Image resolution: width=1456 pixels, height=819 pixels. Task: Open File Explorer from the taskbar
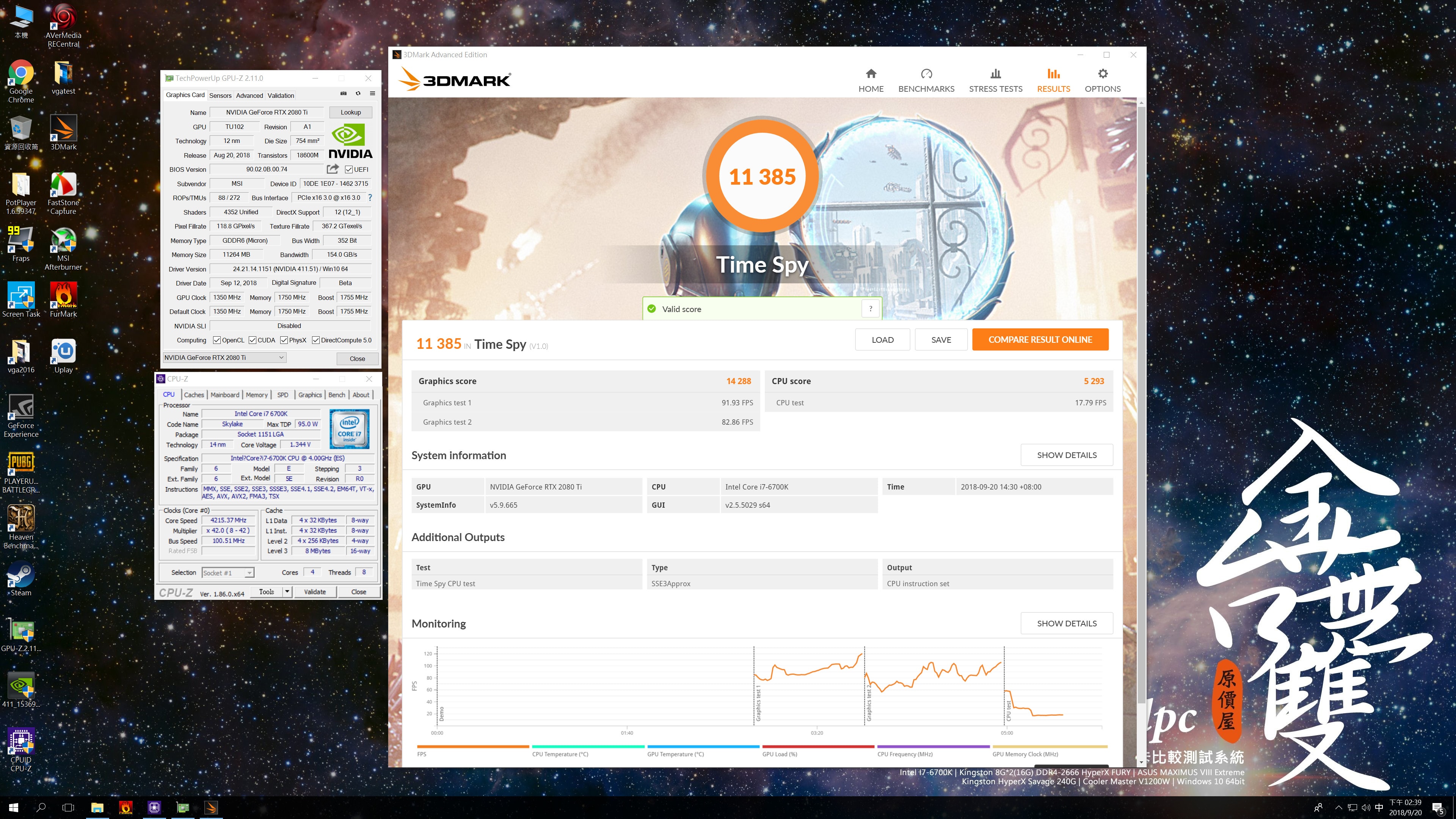coord(97,808)
